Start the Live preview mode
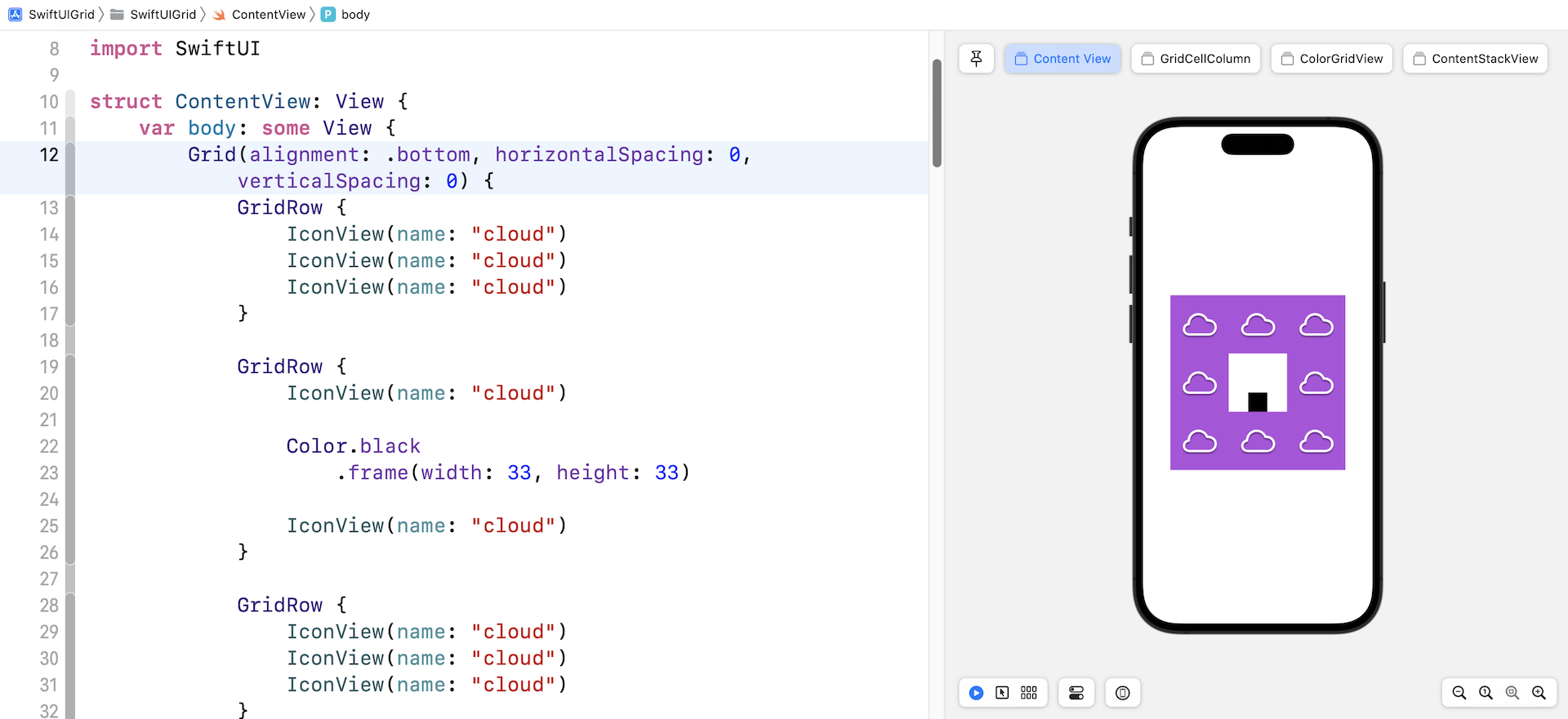 click(x=976, y=693)
